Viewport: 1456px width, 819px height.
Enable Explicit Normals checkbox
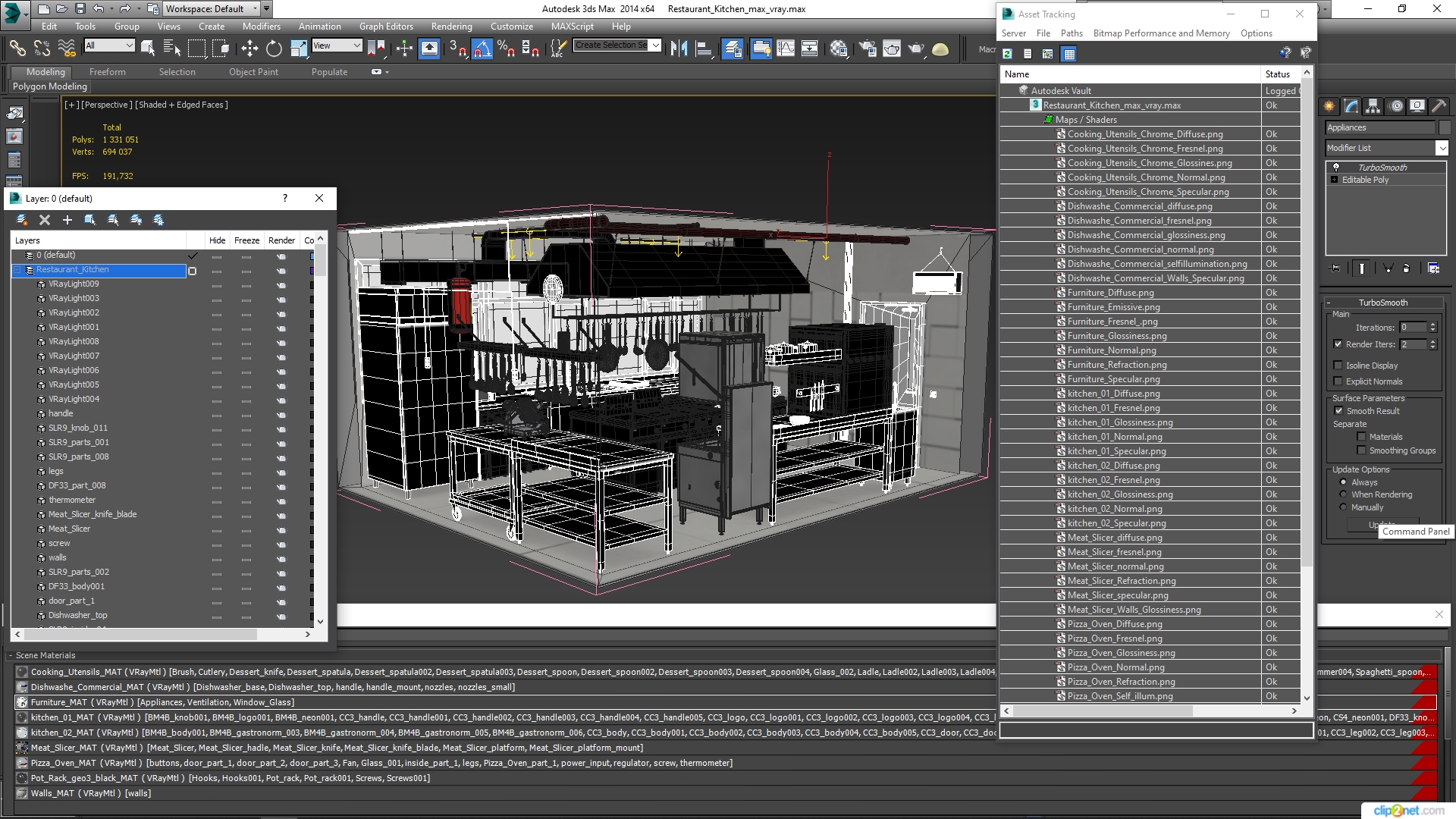[1338, 381]
